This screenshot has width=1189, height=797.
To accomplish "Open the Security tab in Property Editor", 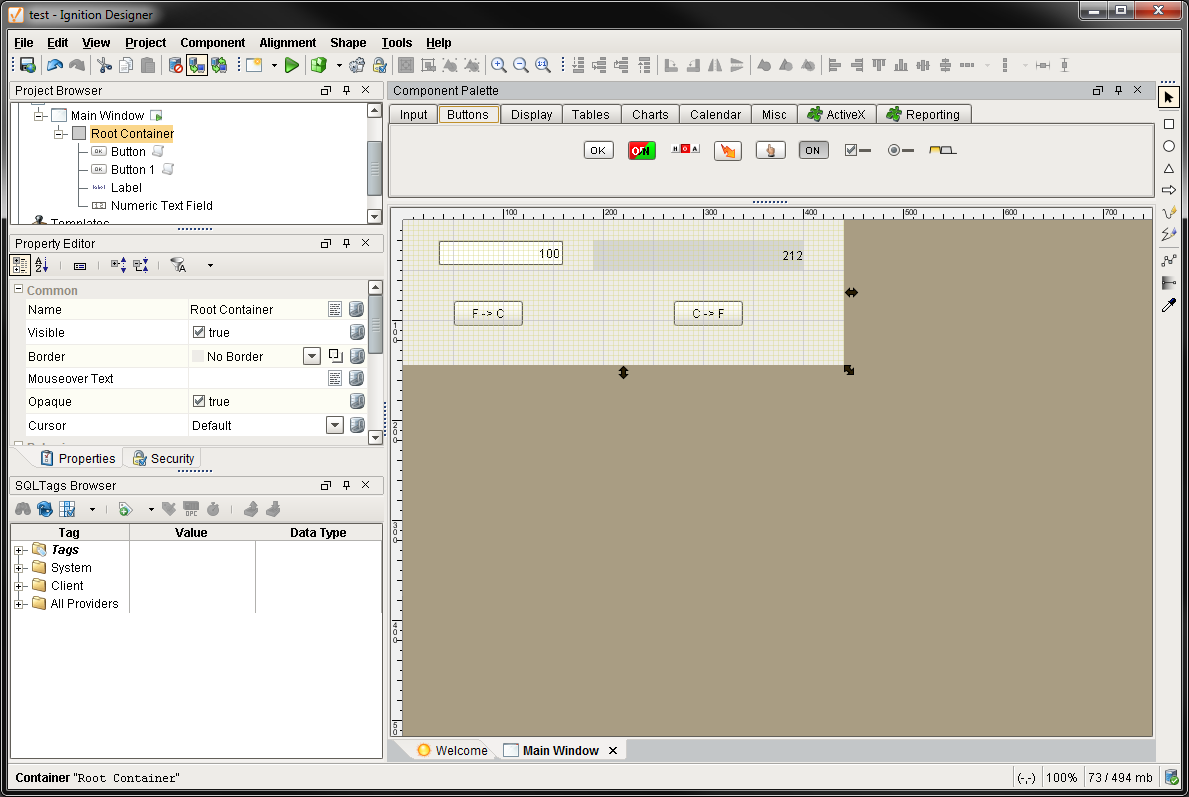I will (163, 458).
